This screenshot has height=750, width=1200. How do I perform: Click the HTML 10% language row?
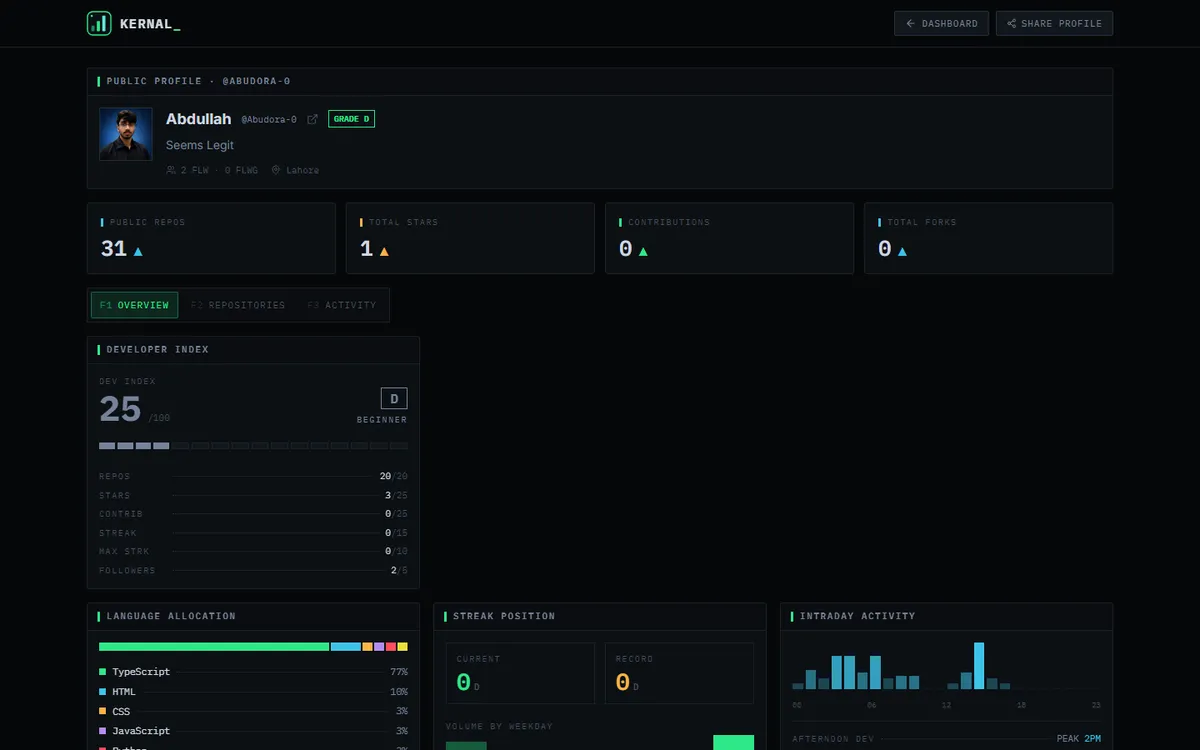point(253,692)
